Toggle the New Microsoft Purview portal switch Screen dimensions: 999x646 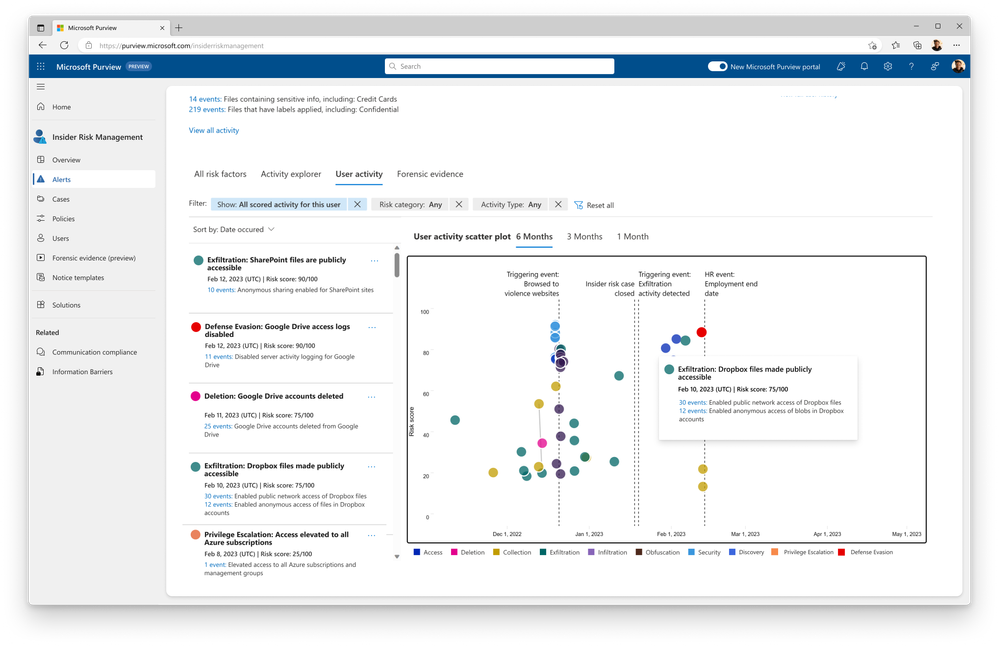pos(717,66)
